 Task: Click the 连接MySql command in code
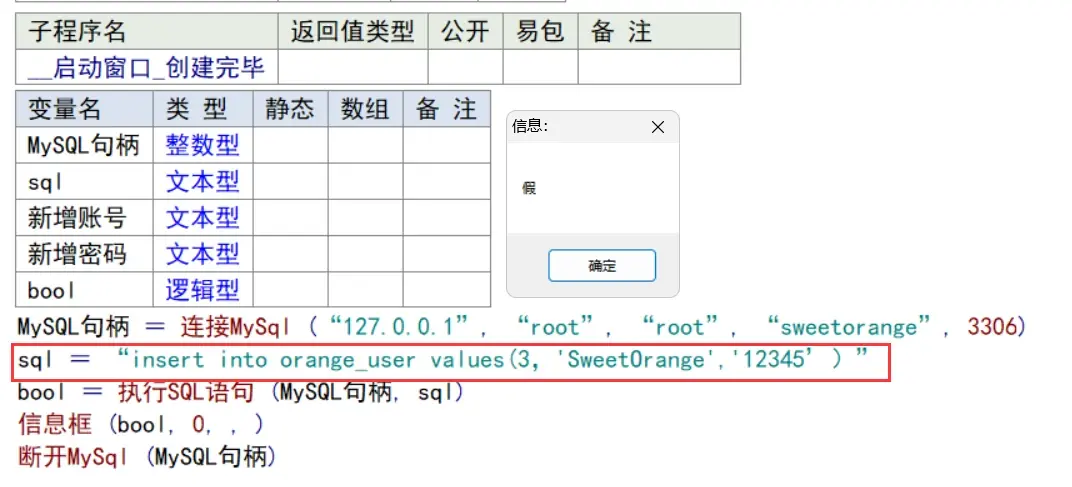[237, 328]
